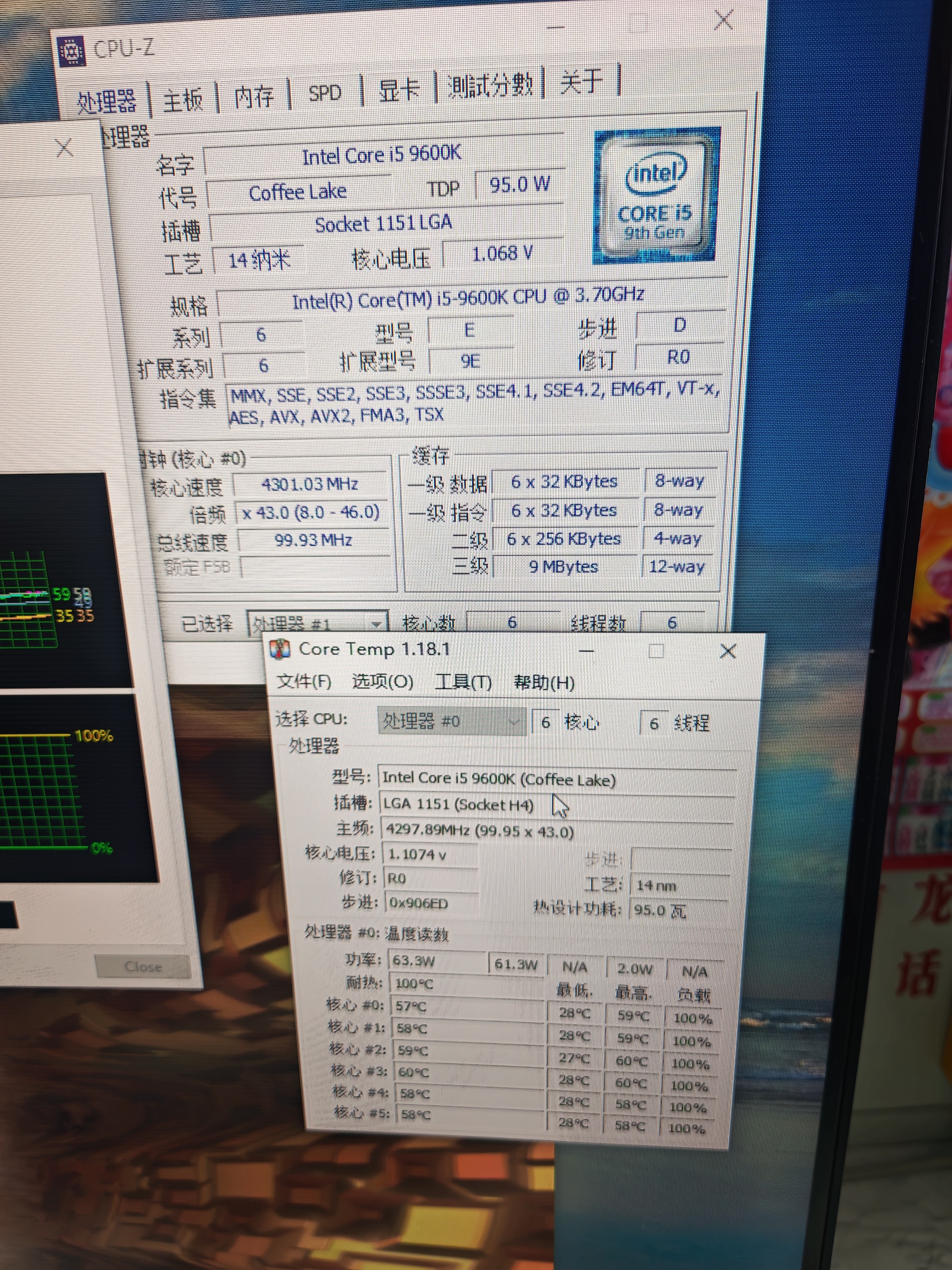Screen dimensions: 952x1270
Task: Click the multiplier value x 43.0 (8.0 - 46.0)
Action: 312,512
